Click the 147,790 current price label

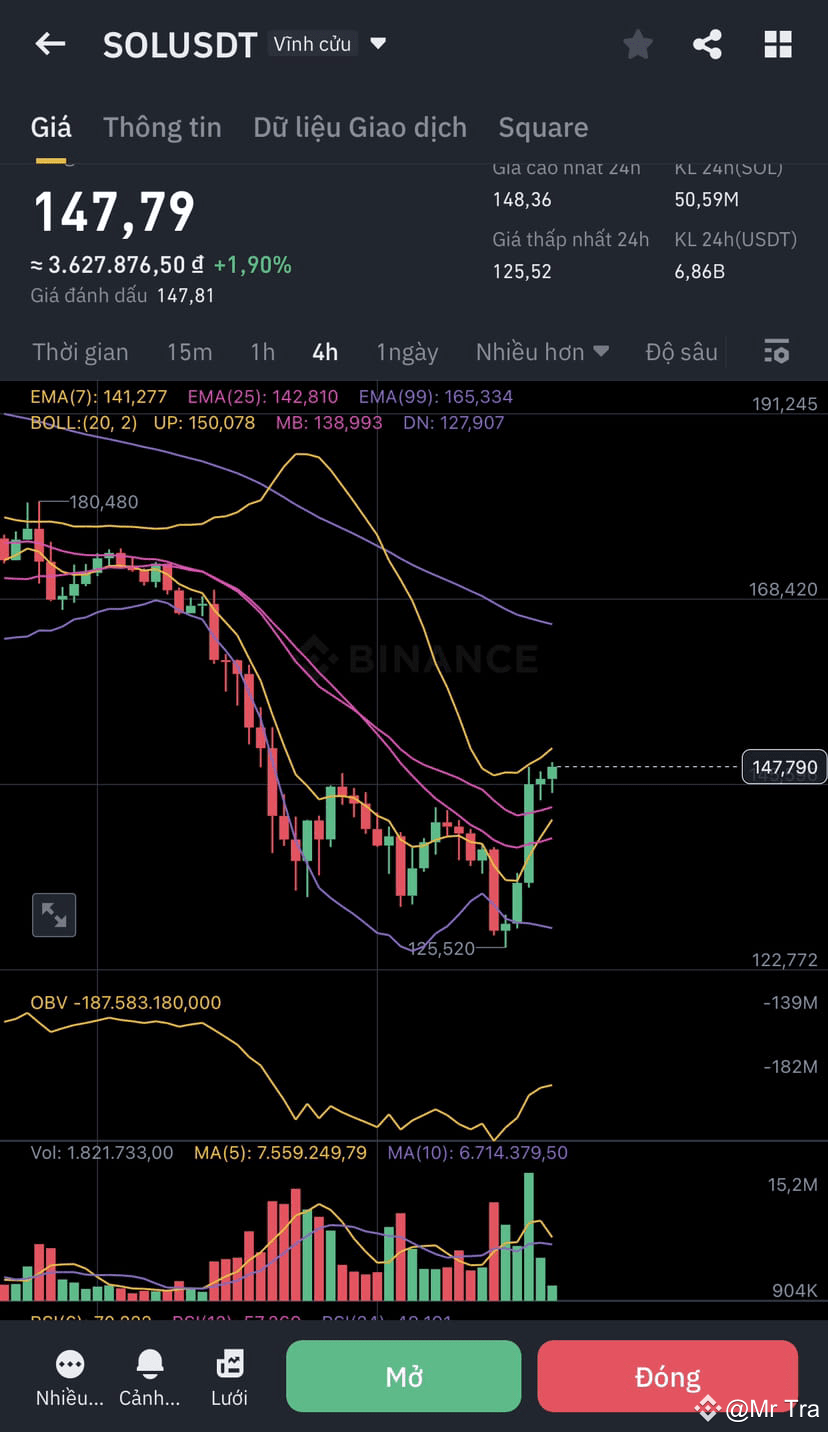[x=784, y=766]
